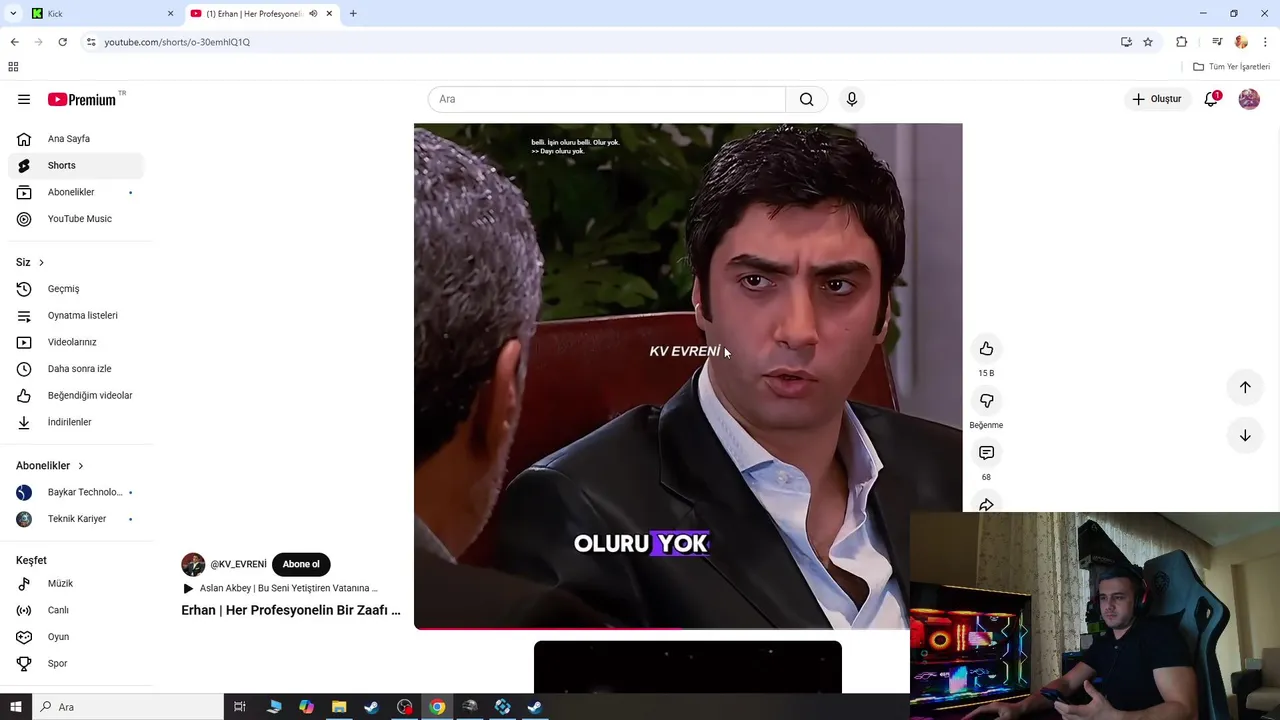Open Teknik Kariyer channel subscription

76,519
